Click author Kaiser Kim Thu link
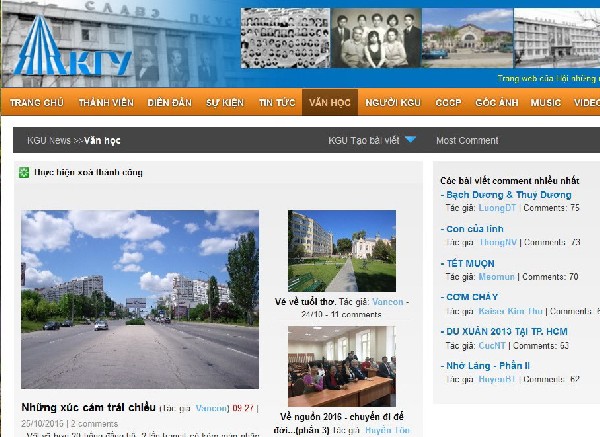Viewport: 600px width, 437px height. click(x=510, y=311)
